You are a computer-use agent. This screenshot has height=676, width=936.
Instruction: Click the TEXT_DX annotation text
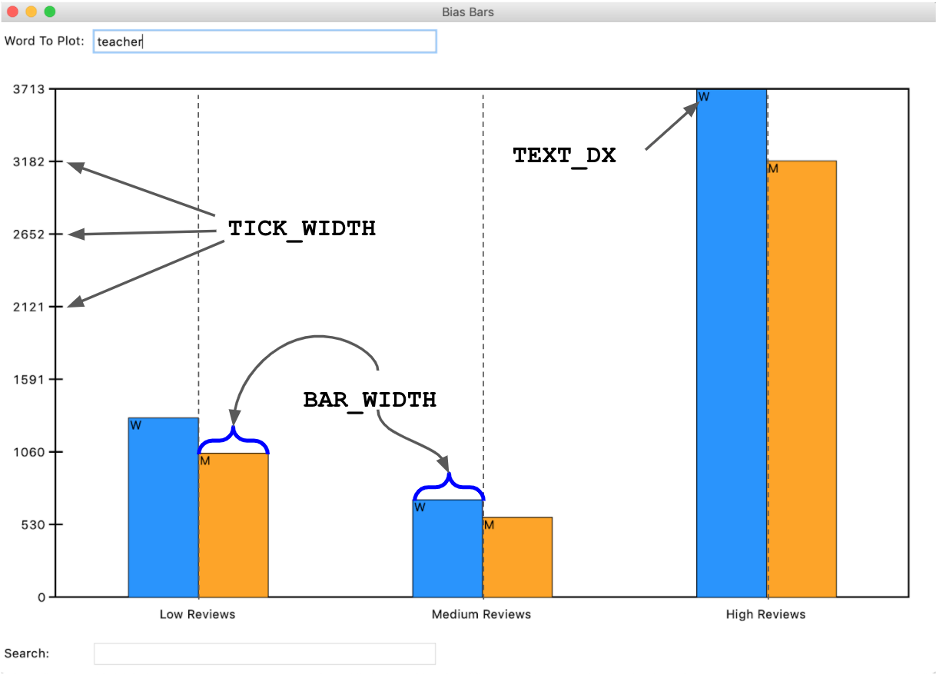point(564,155)
